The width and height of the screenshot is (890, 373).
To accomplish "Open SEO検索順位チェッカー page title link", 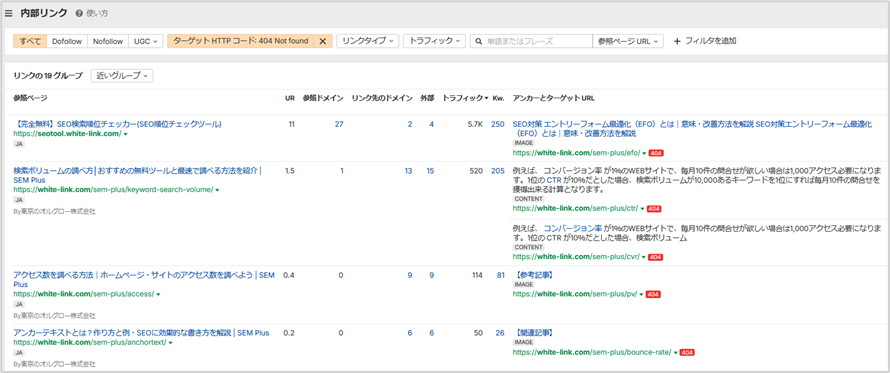I will coord(117,124).
